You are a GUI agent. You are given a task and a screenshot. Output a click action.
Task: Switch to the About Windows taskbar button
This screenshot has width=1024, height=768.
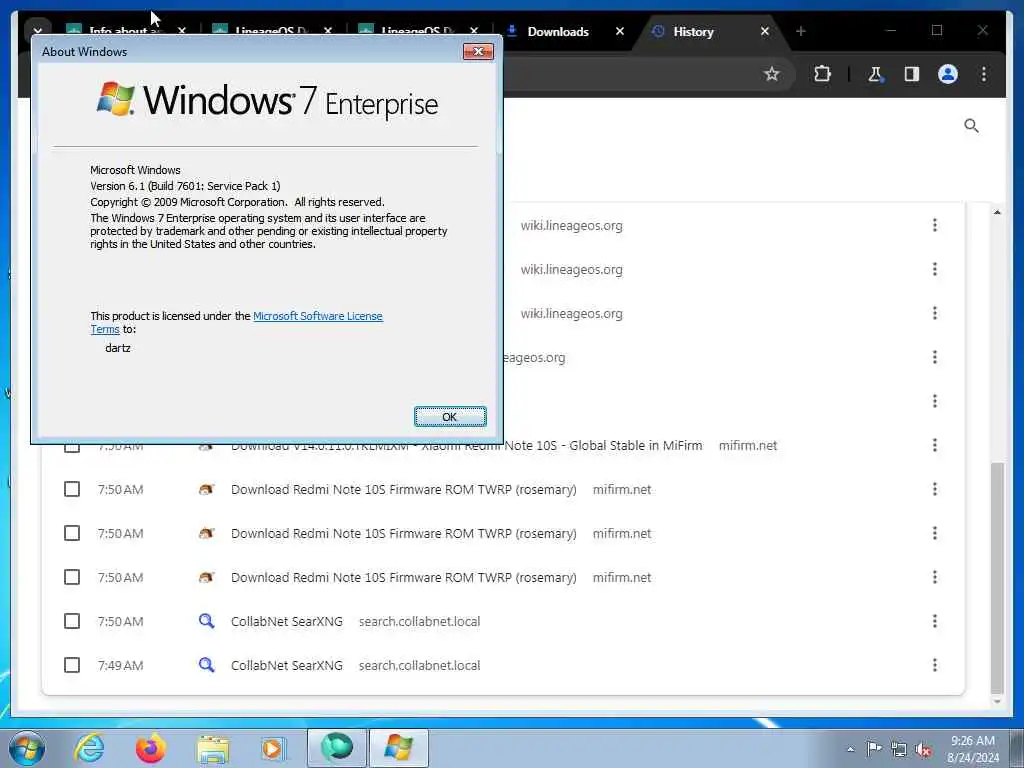click(398, 748)
